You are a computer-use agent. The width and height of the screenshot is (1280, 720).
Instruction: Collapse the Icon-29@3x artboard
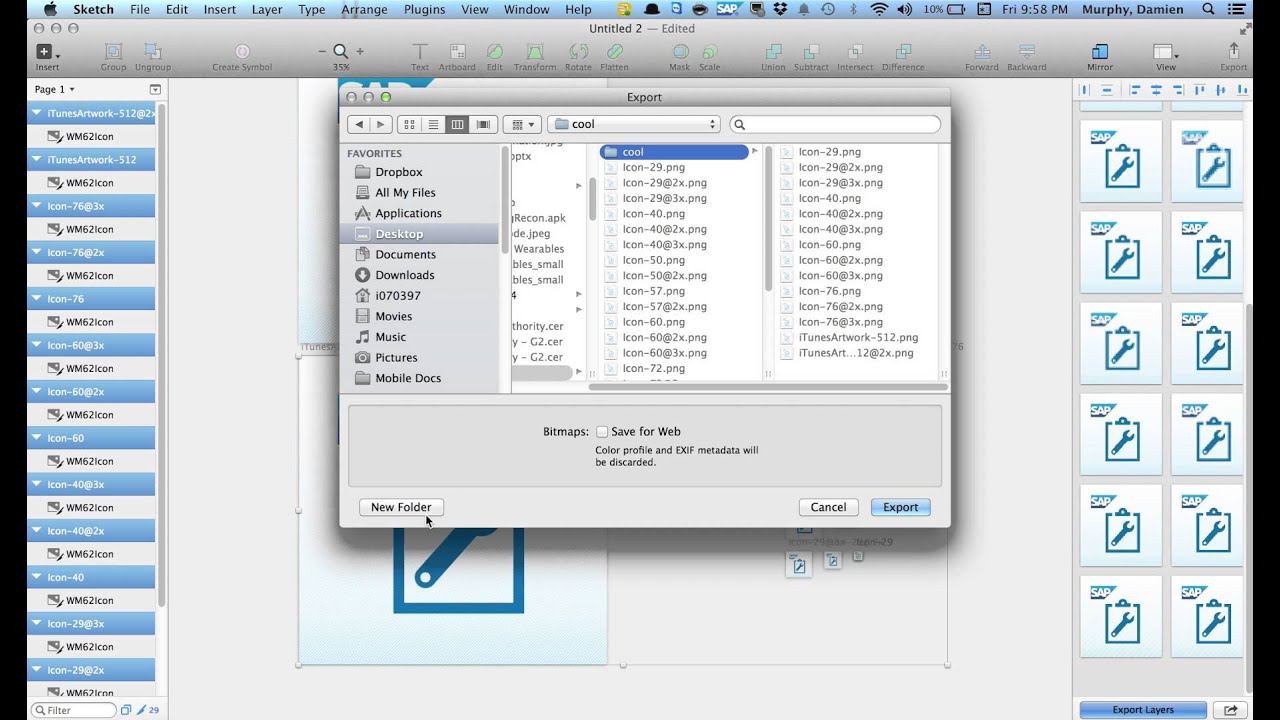[37, 624]
